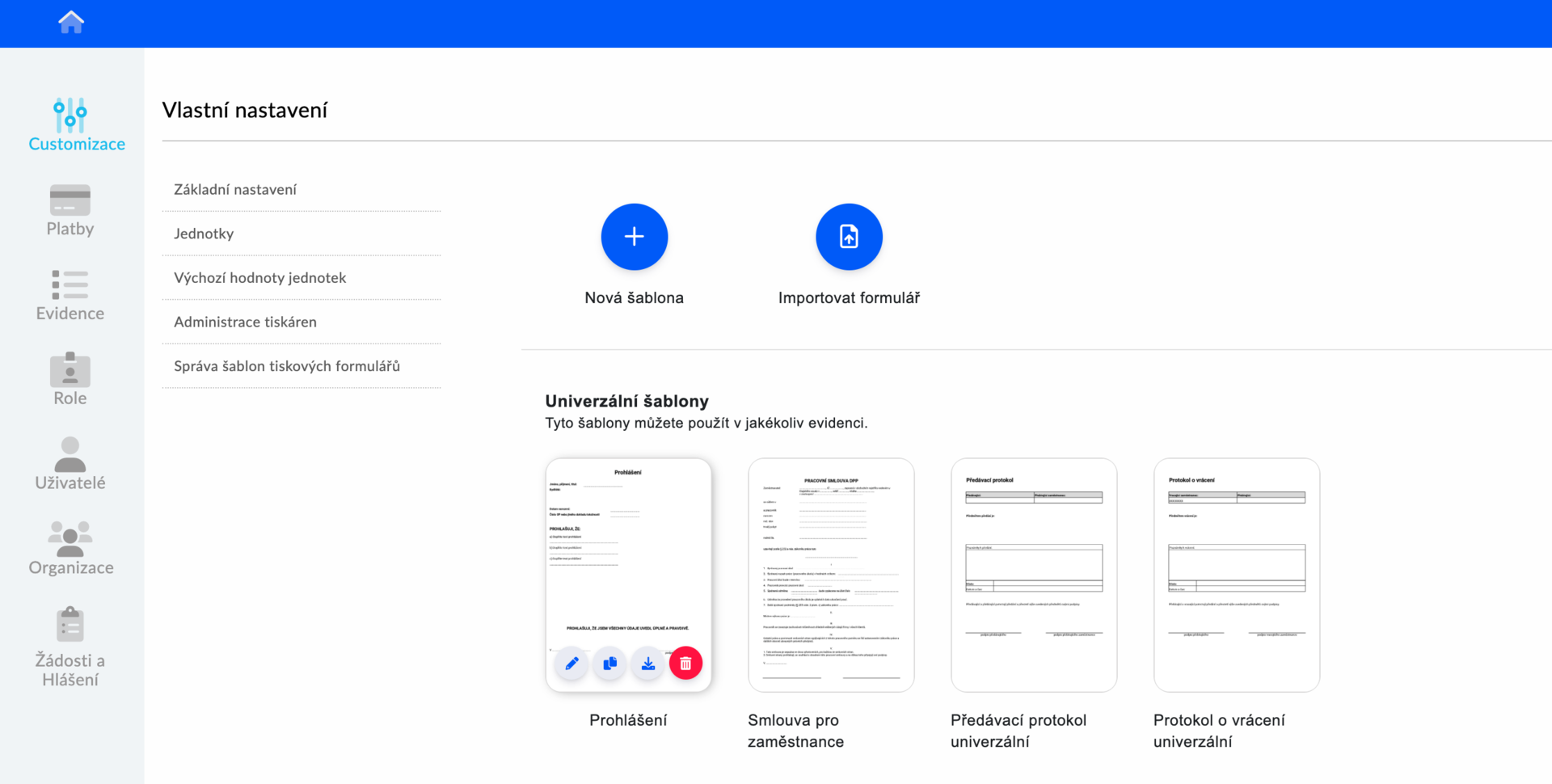Select the Smlouva pro zaměstnance thumbnail
The width and height of the screenshot is (1552, 784).
pyautogui.click(x=831, y=575)
